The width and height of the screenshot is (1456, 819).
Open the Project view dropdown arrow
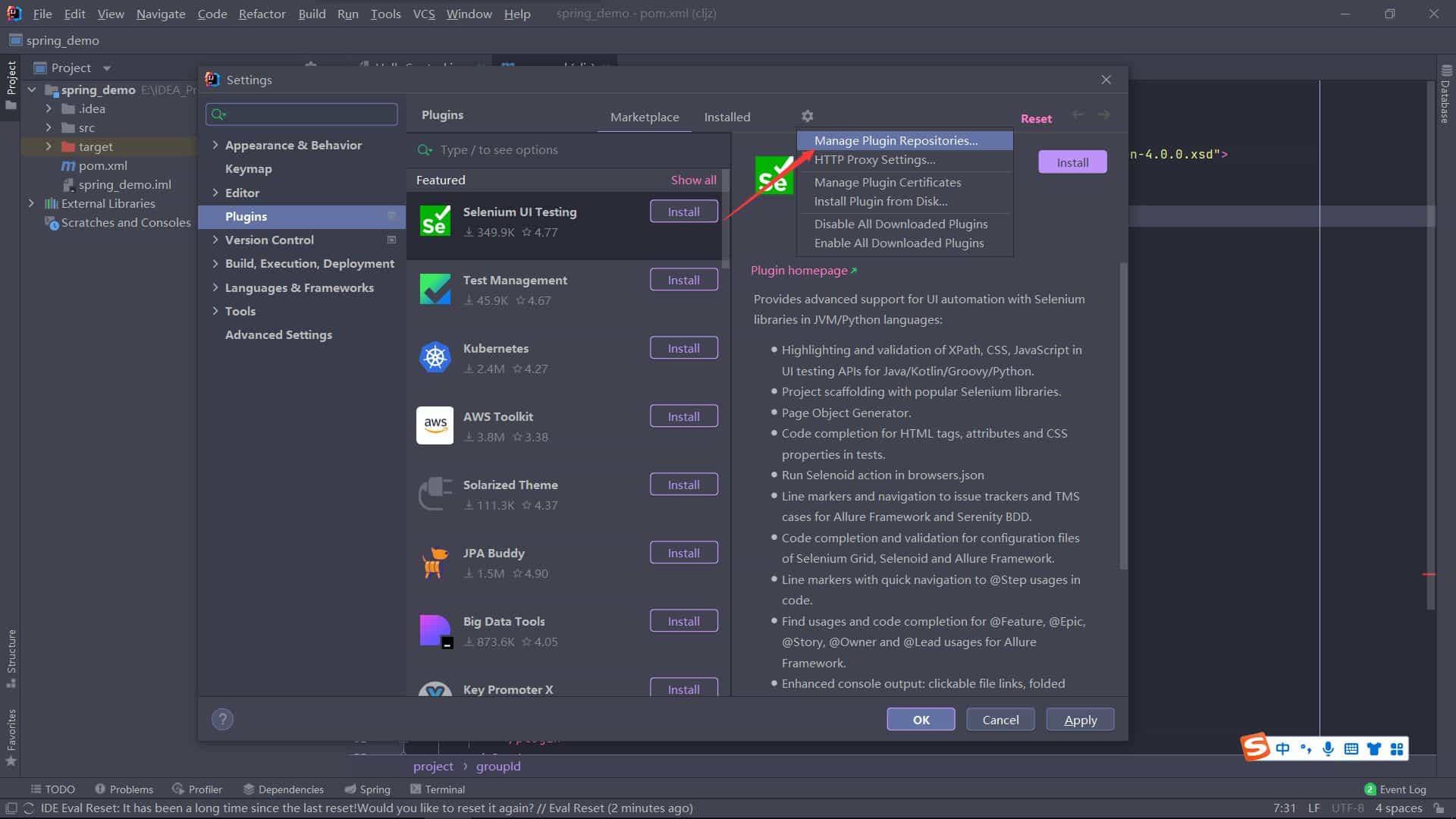pyautogui.click(x=107, y=68)
